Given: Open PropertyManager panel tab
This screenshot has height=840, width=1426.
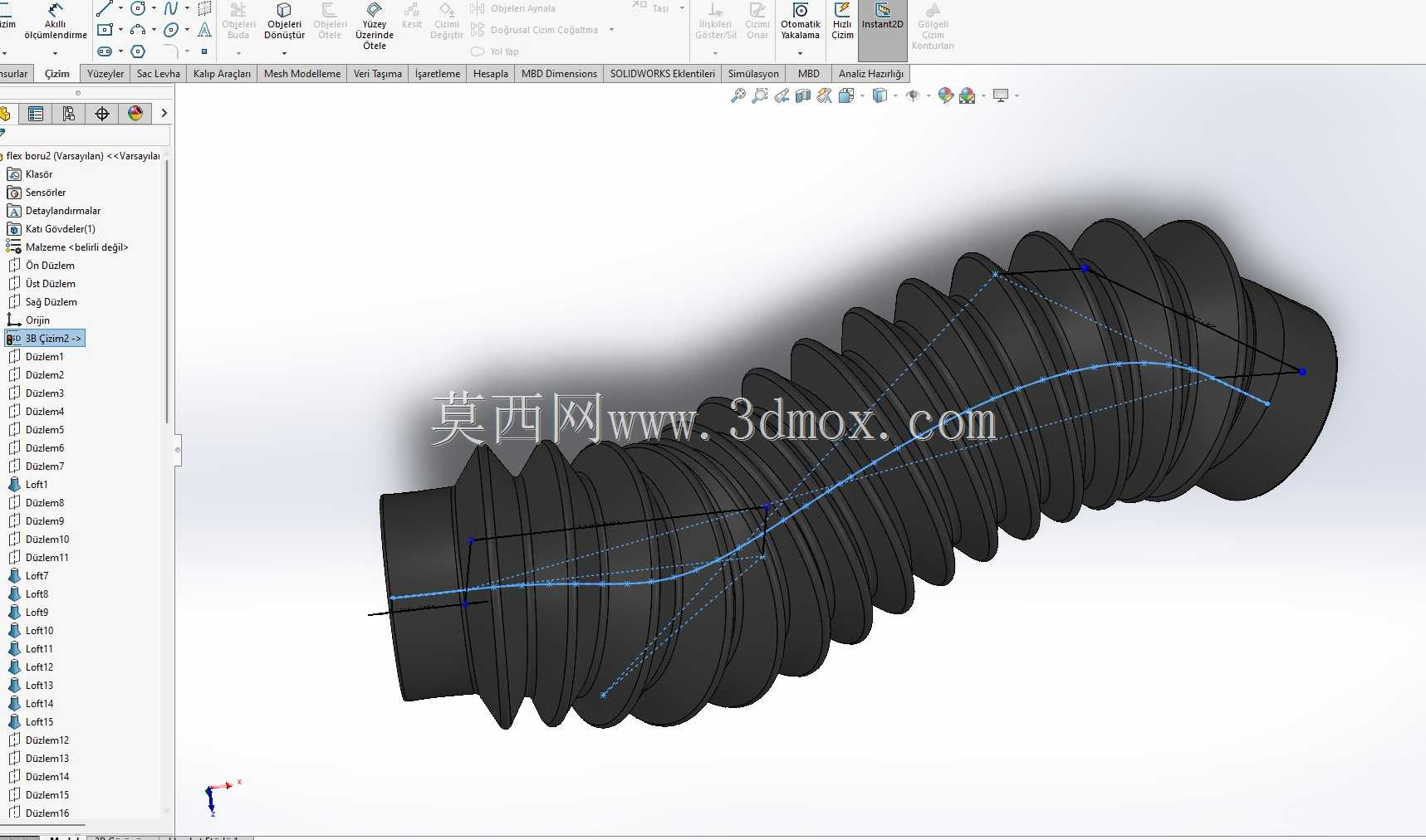Looking at the screenshot, I should (x=36, y=114).
